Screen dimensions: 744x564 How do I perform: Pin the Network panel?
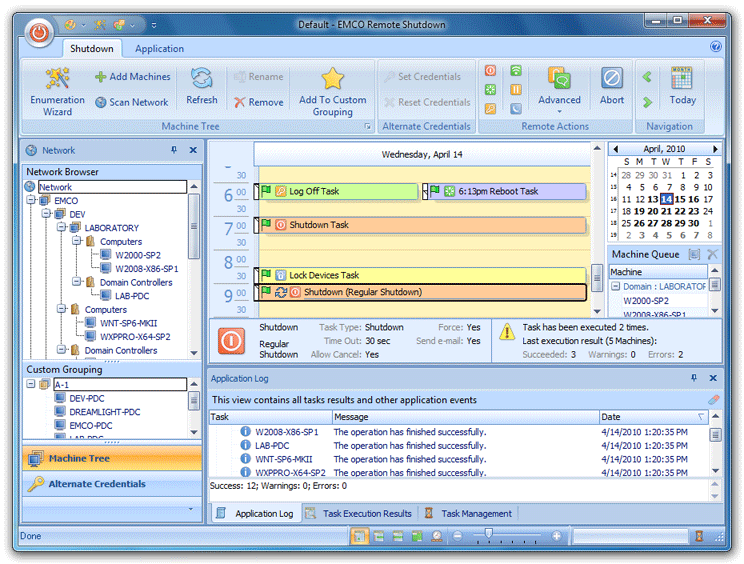pos(175,150)
